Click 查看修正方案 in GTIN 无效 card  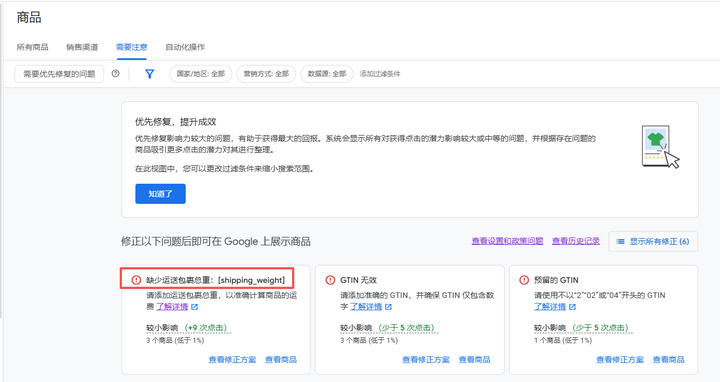pyautogui.click(x=426, y=360)
